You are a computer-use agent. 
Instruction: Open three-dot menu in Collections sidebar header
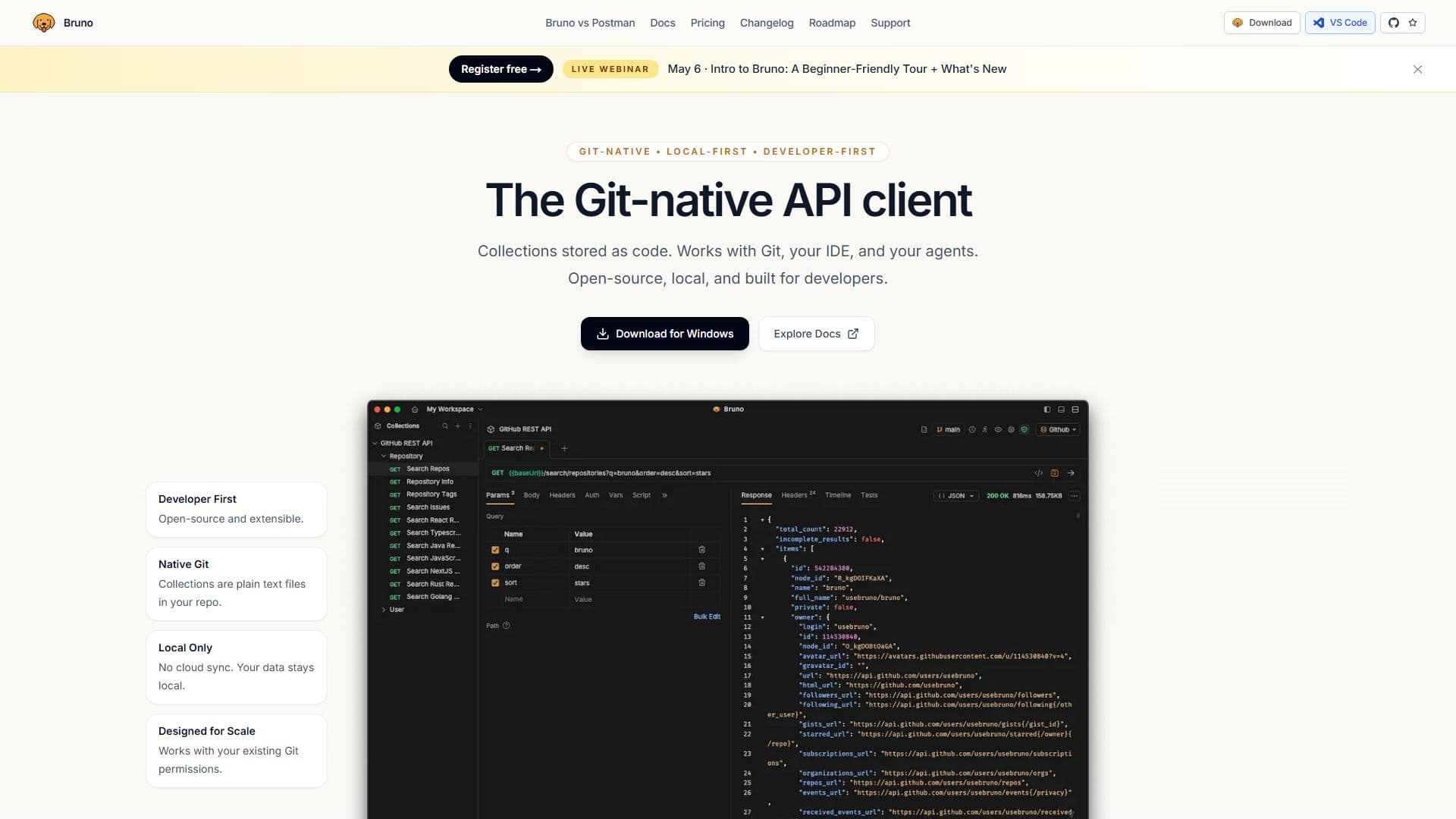point(470,426)
